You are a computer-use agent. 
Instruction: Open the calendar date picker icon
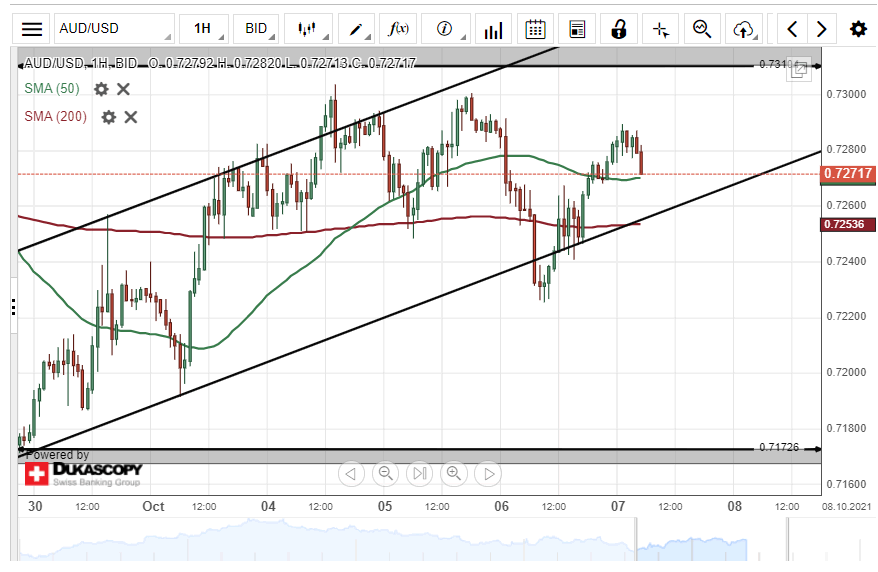[x=535, y=29]
